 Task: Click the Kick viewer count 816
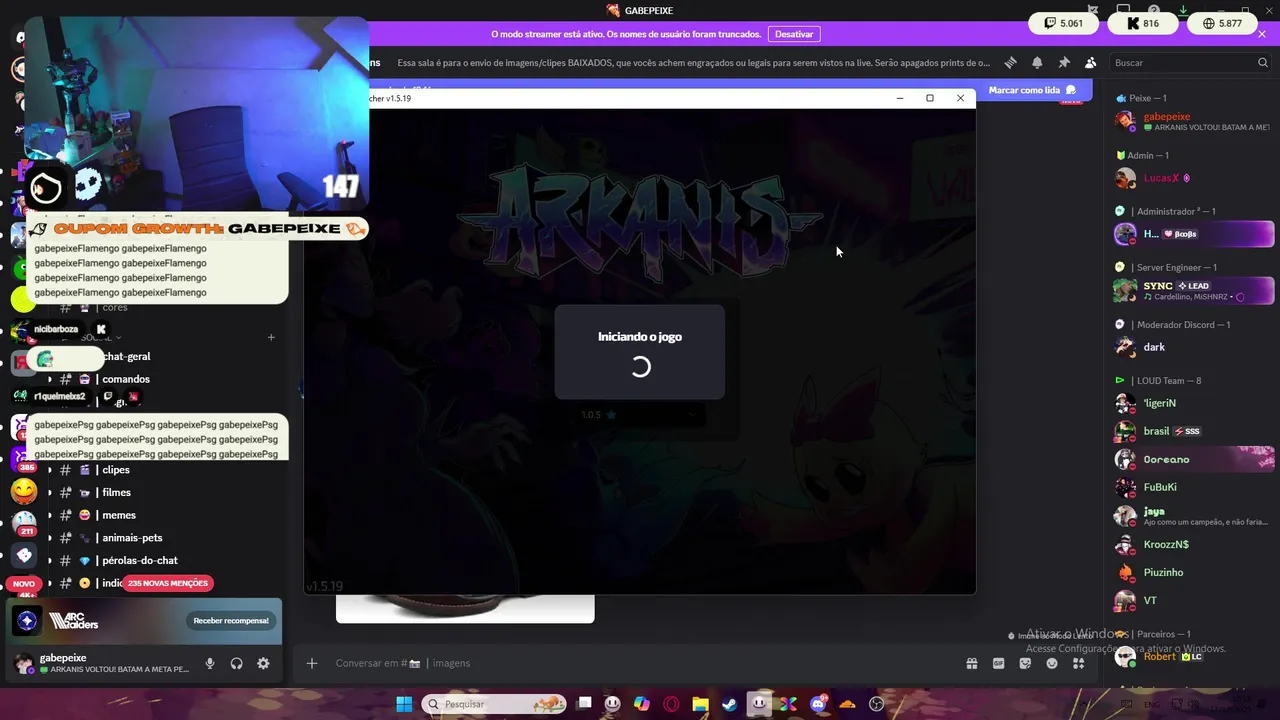click(x=1142, y=23)
